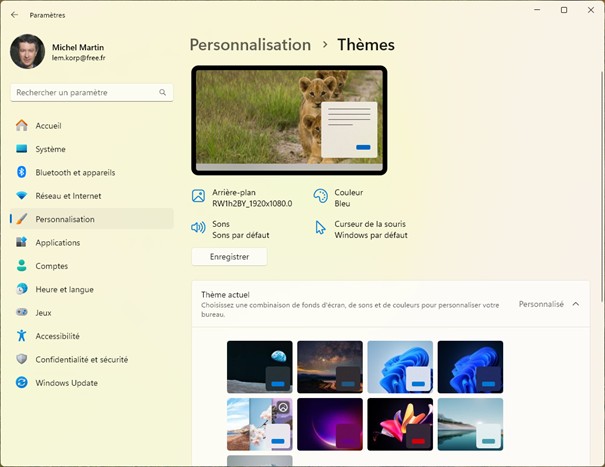This screenshot has width=605, height=467.
Task: Click the Enregistrer button
Action: click(x=229, y=257)
